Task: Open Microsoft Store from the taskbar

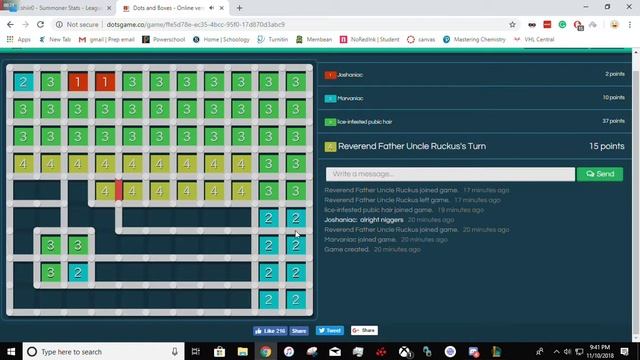Action: click(x=220, y=351)
